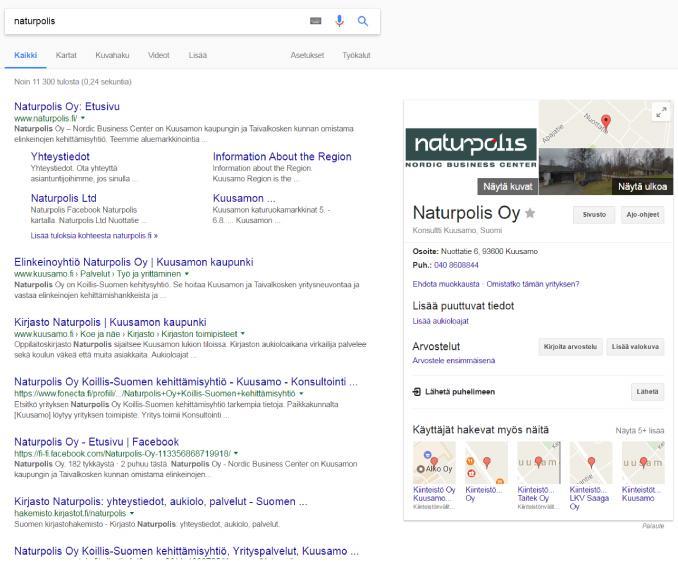Open Information About the Region sitelink

(282, 157)
